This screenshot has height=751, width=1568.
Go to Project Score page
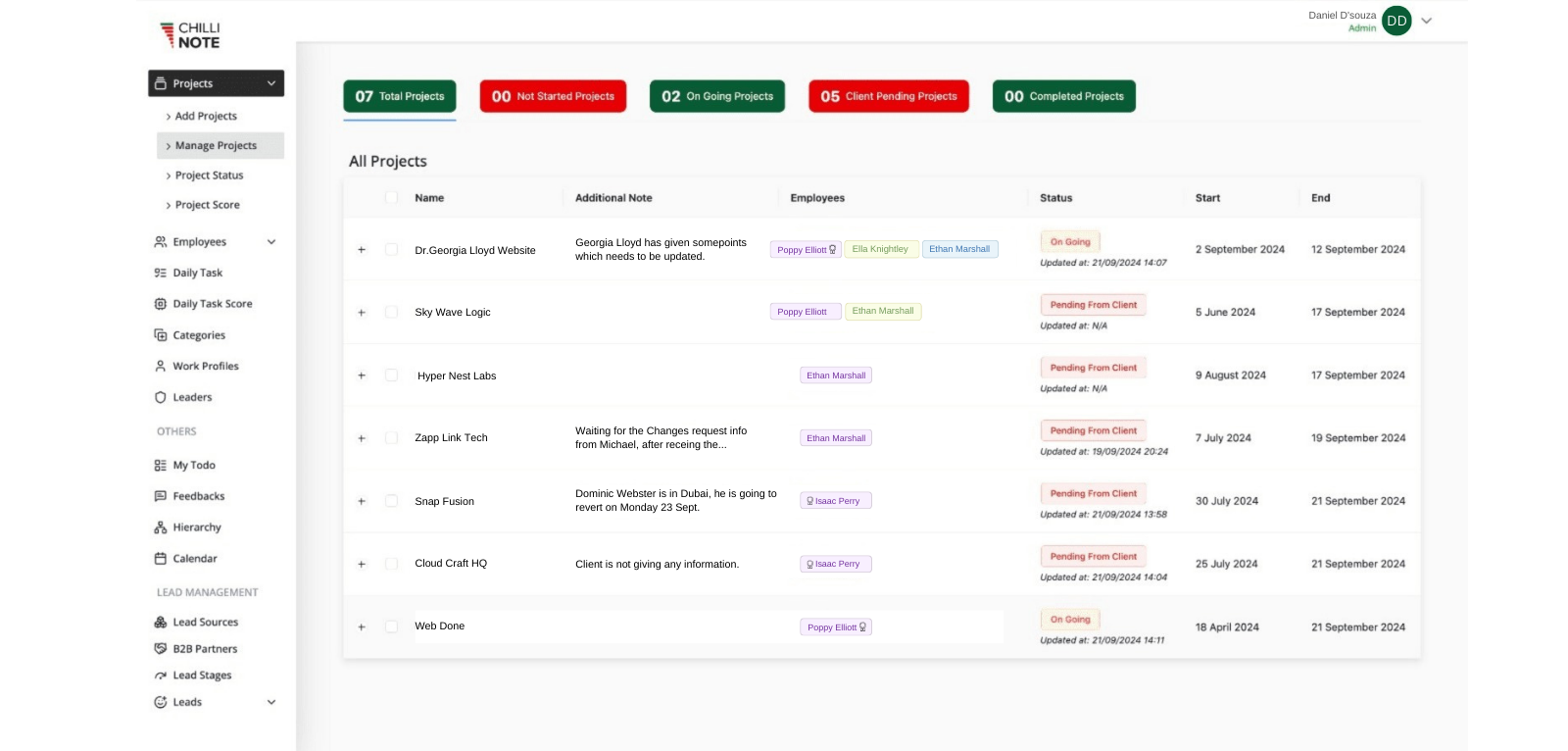click(x=207, y=205)
